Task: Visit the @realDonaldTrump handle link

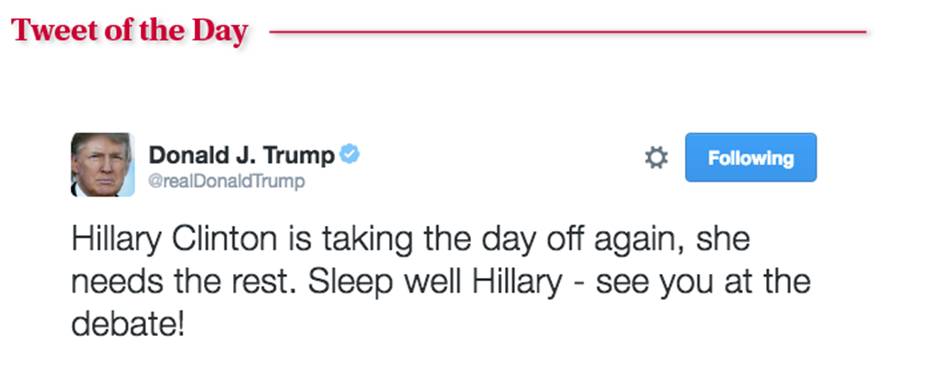Action: pyautogui.click(x=227, y=181)
